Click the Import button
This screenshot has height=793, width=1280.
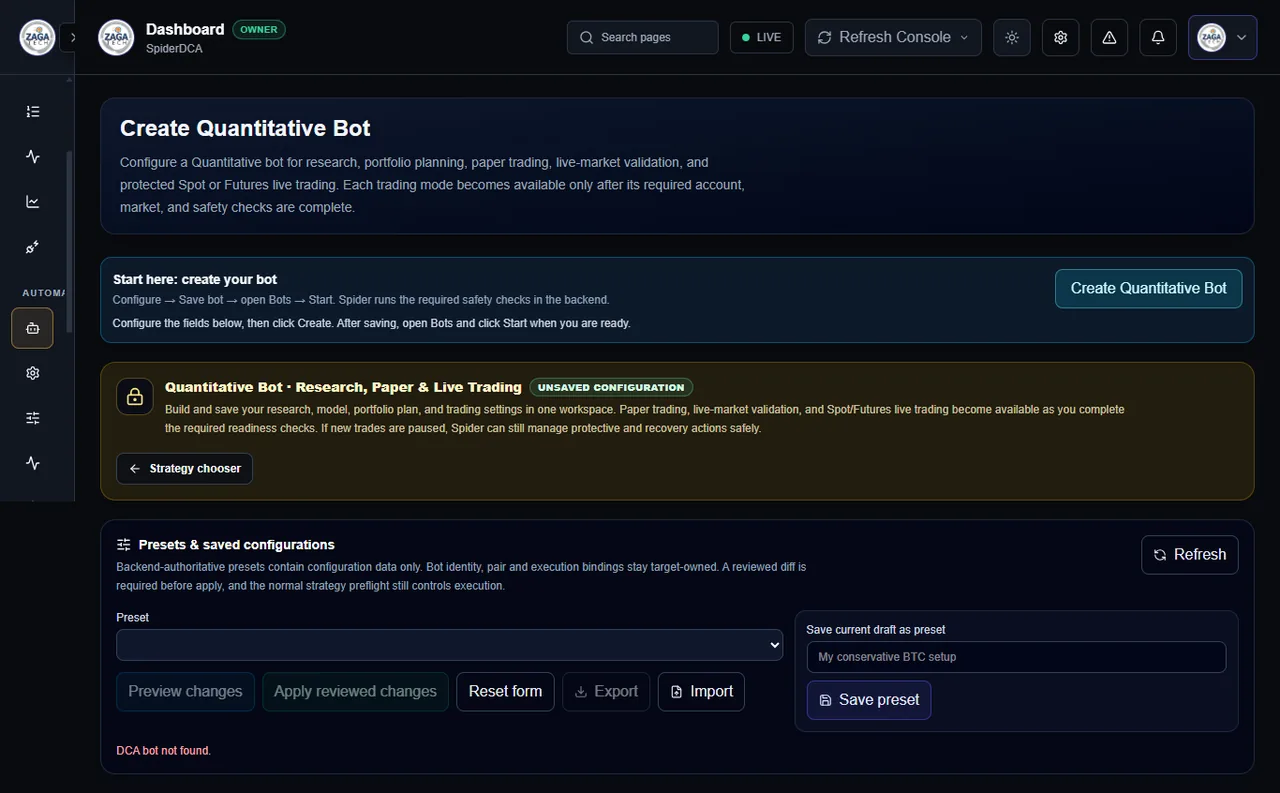tap(701, 692)
